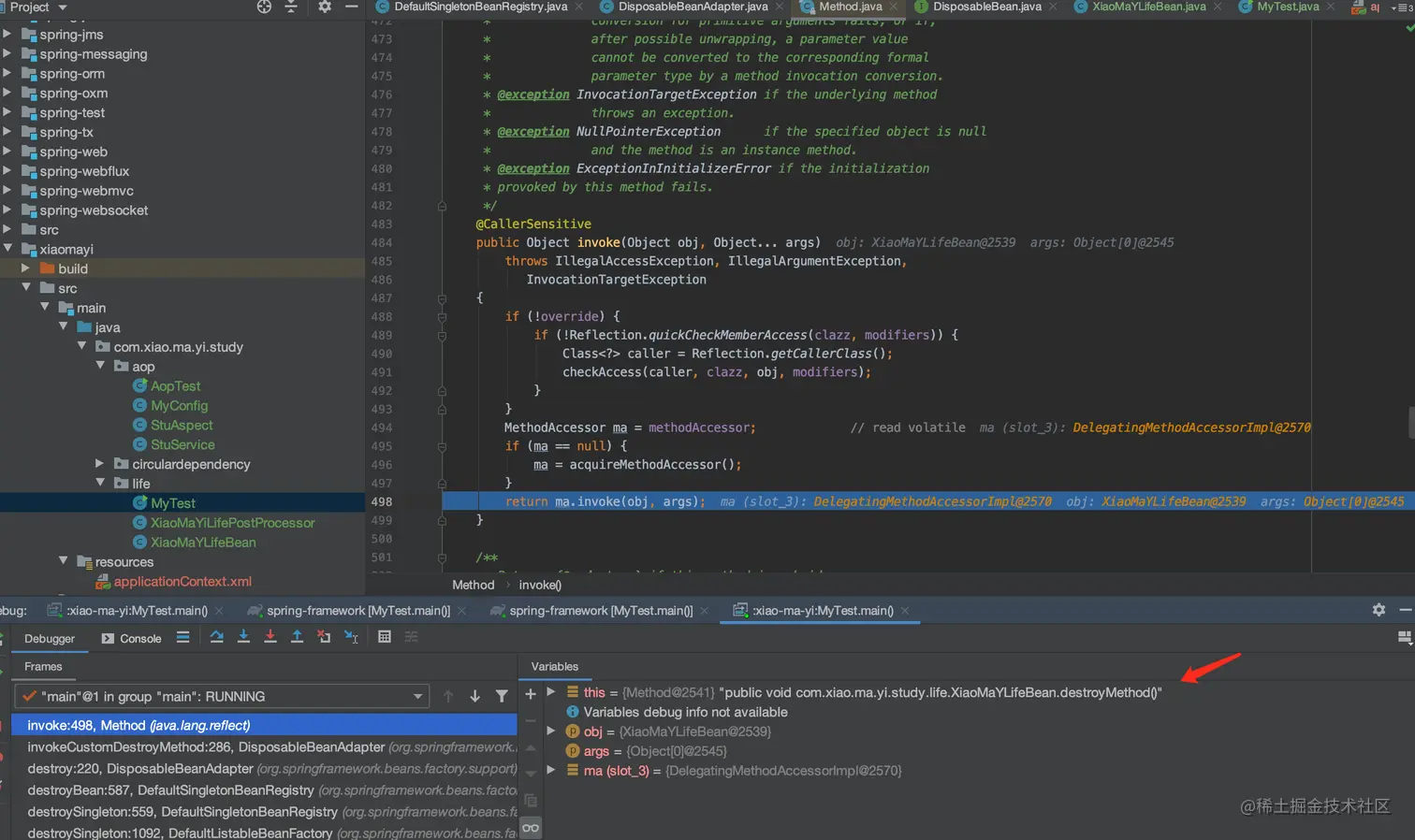The image size is (1415, 840).
Task: Click the editor vertical scrollbar marker
Action: 1410,421
